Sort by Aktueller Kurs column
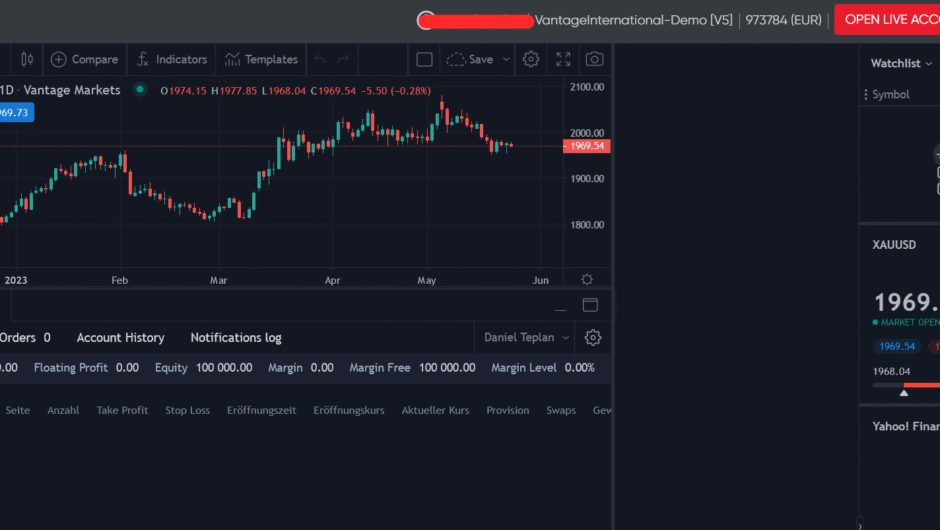The image size is (940, 530). coord(435,410)
